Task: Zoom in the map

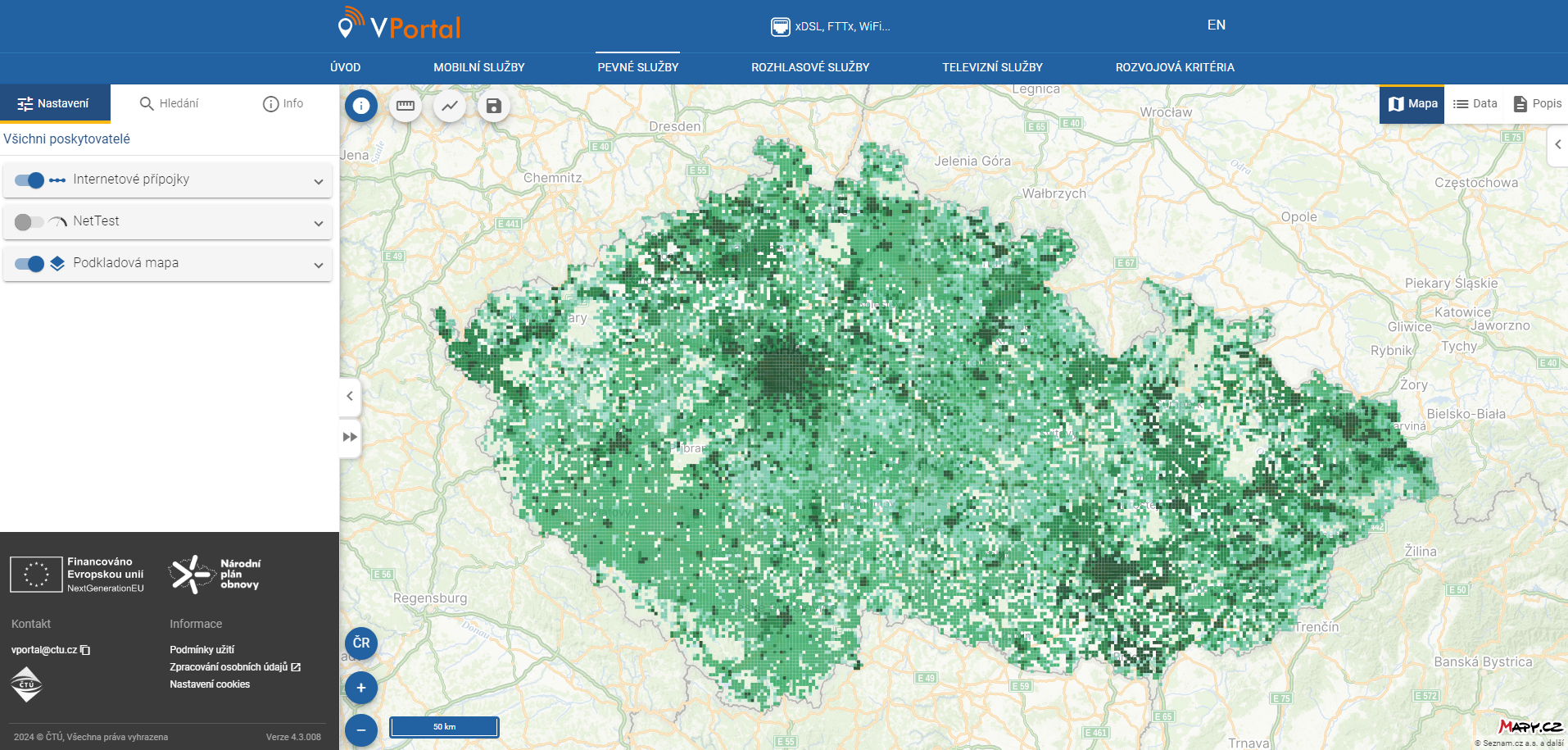Action: [361, 688]
